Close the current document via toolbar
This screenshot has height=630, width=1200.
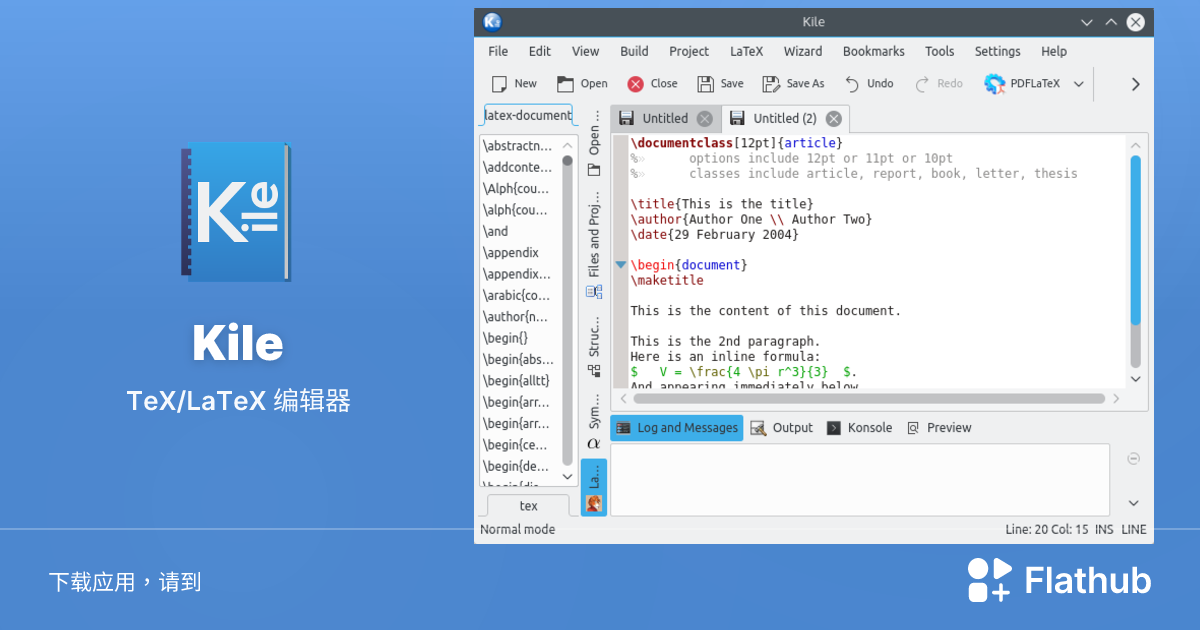[x=651, y=83]
